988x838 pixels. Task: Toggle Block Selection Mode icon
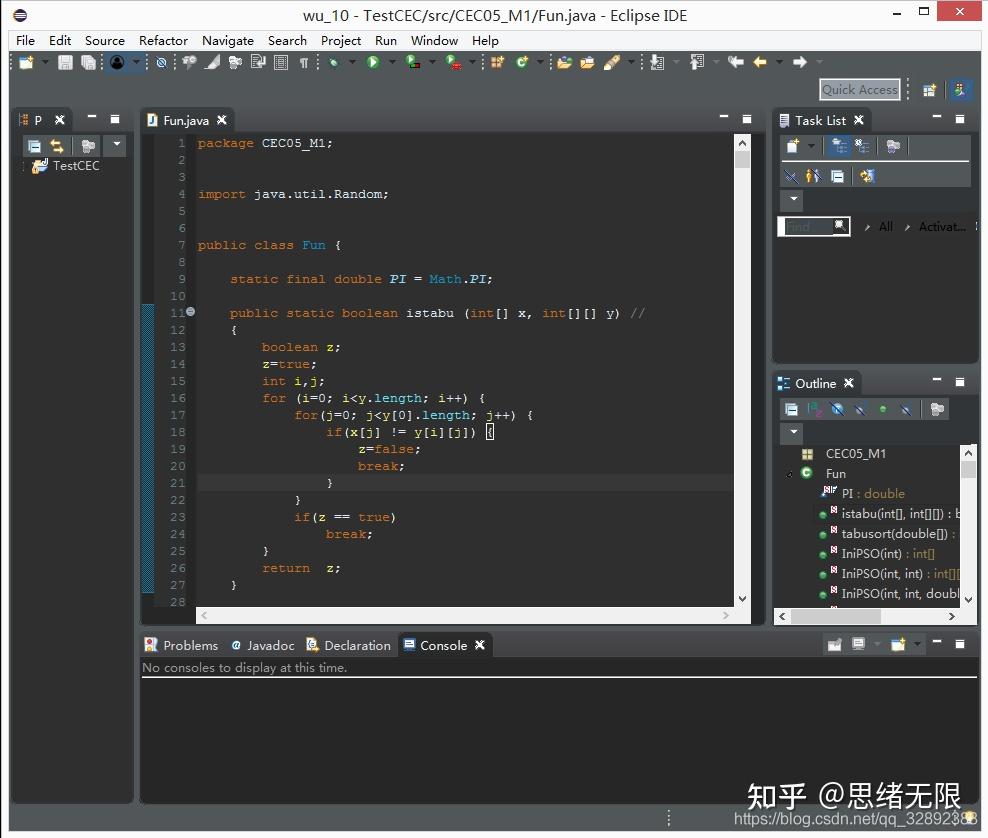click(x=281, y=62)
